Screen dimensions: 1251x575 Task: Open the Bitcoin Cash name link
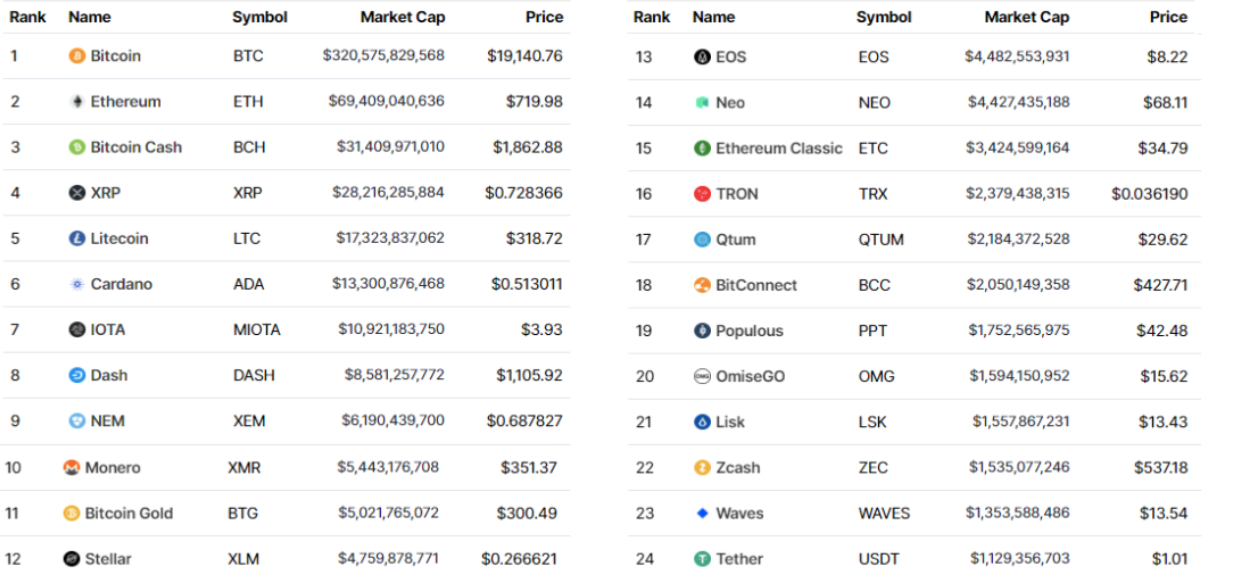click(136, 147)
